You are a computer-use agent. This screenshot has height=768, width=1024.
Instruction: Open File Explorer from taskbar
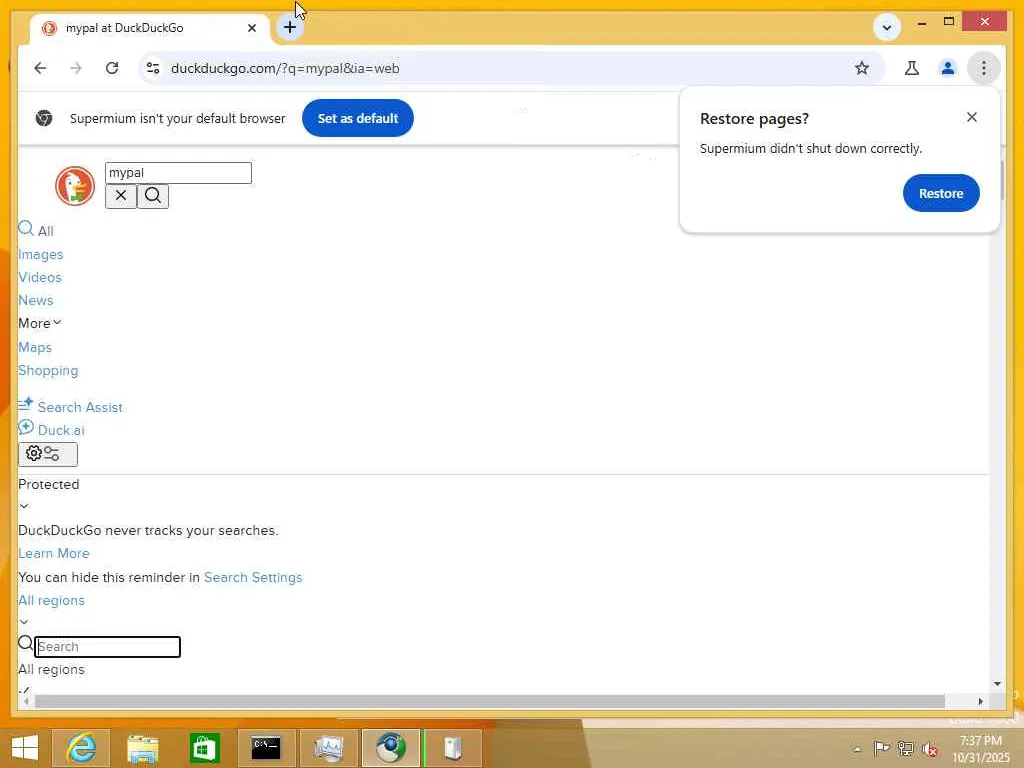pos(143,748)
